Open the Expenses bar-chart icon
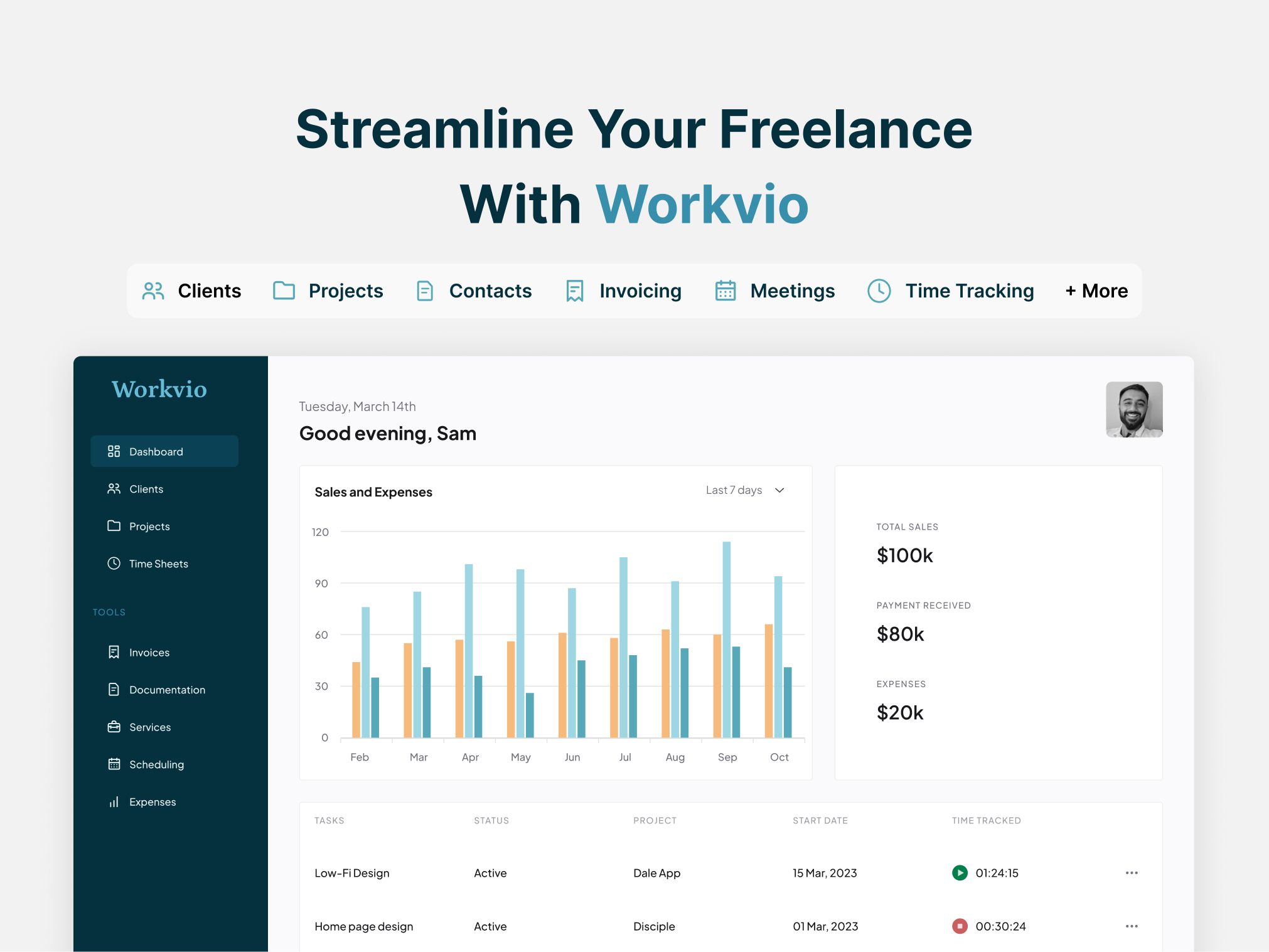Image resolution: width=1269 pixels, height=952 pixels. point(114,801)
